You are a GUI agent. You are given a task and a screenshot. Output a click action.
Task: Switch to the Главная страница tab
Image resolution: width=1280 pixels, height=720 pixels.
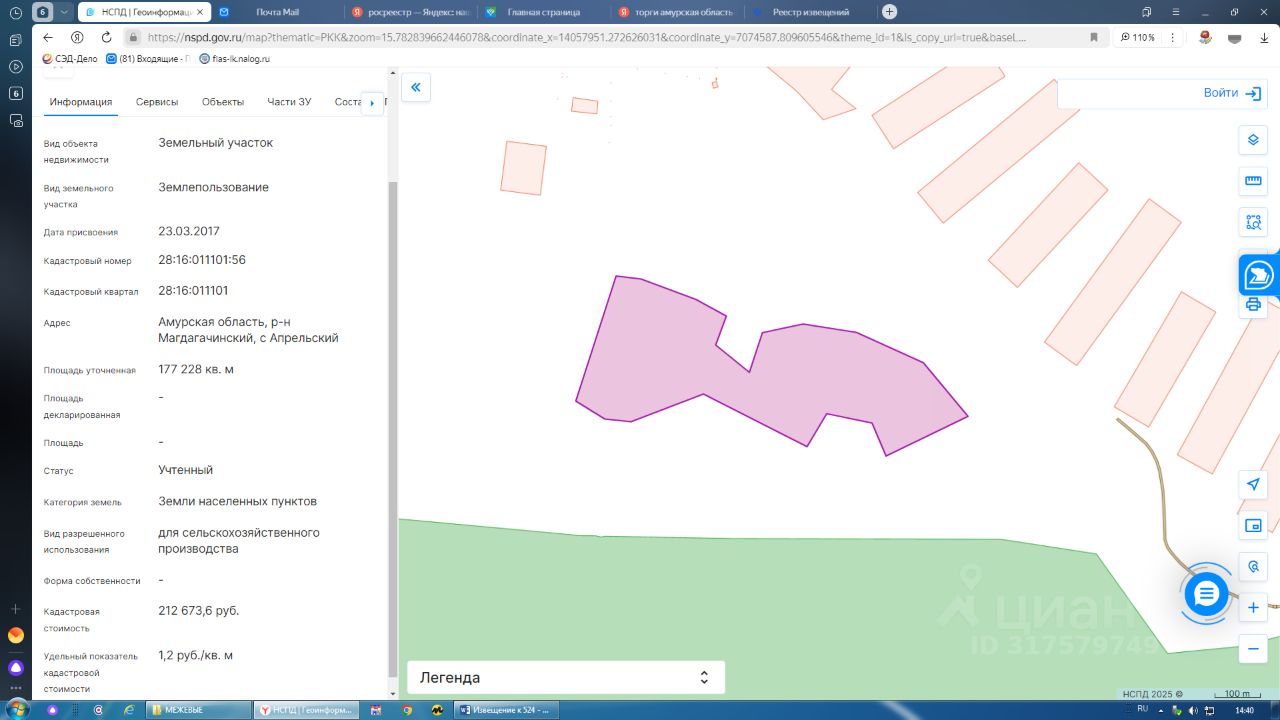tap(543, 12)
